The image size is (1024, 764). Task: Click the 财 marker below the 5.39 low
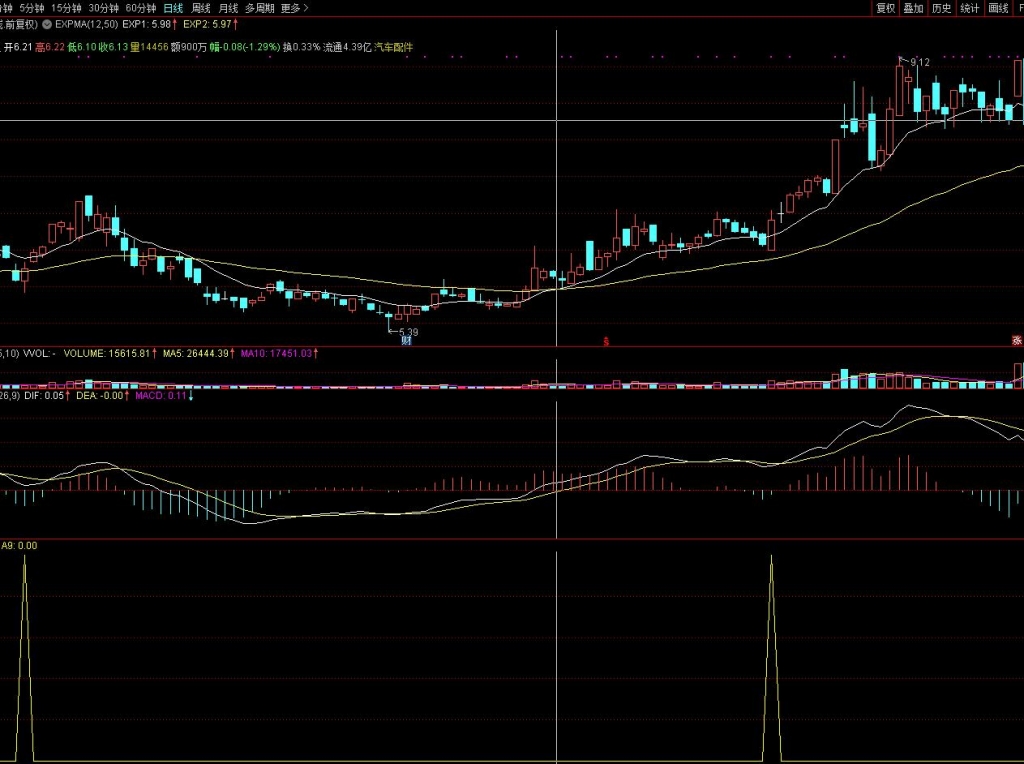pyautogui.click(x=406, y=340)
